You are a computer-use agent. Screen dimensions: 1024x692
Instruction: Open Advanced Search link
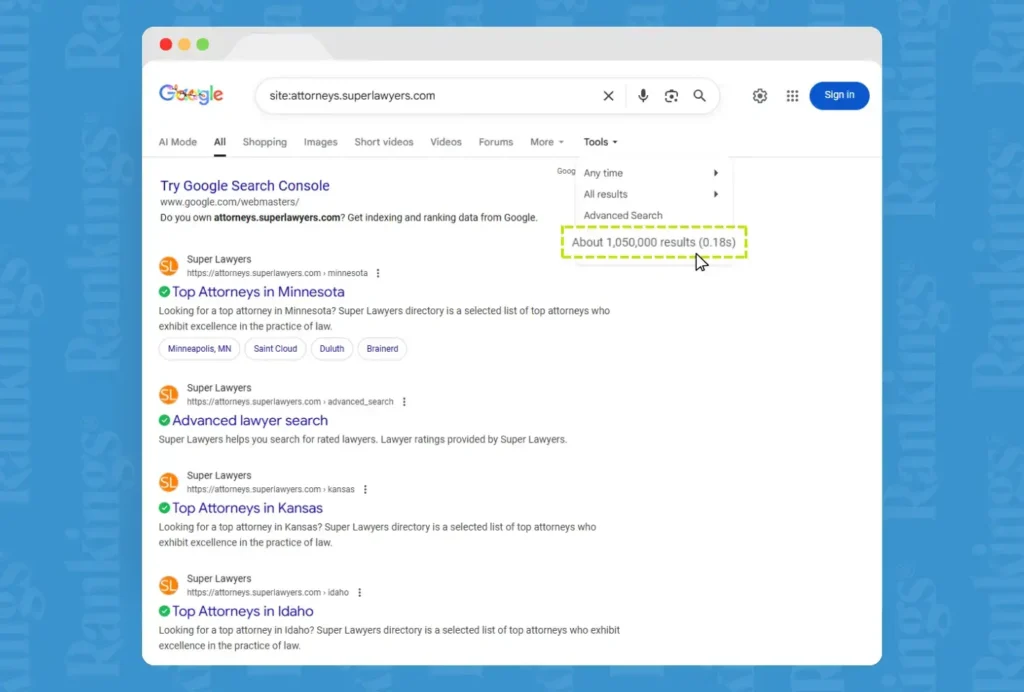coord(623,215)
